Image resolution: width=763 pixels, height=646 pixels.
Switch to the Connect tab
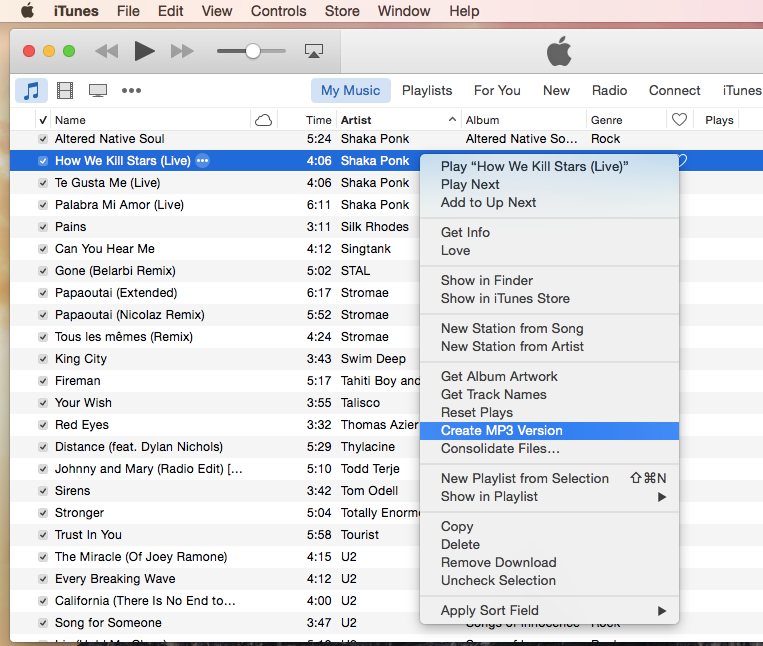tap(674, 90)
